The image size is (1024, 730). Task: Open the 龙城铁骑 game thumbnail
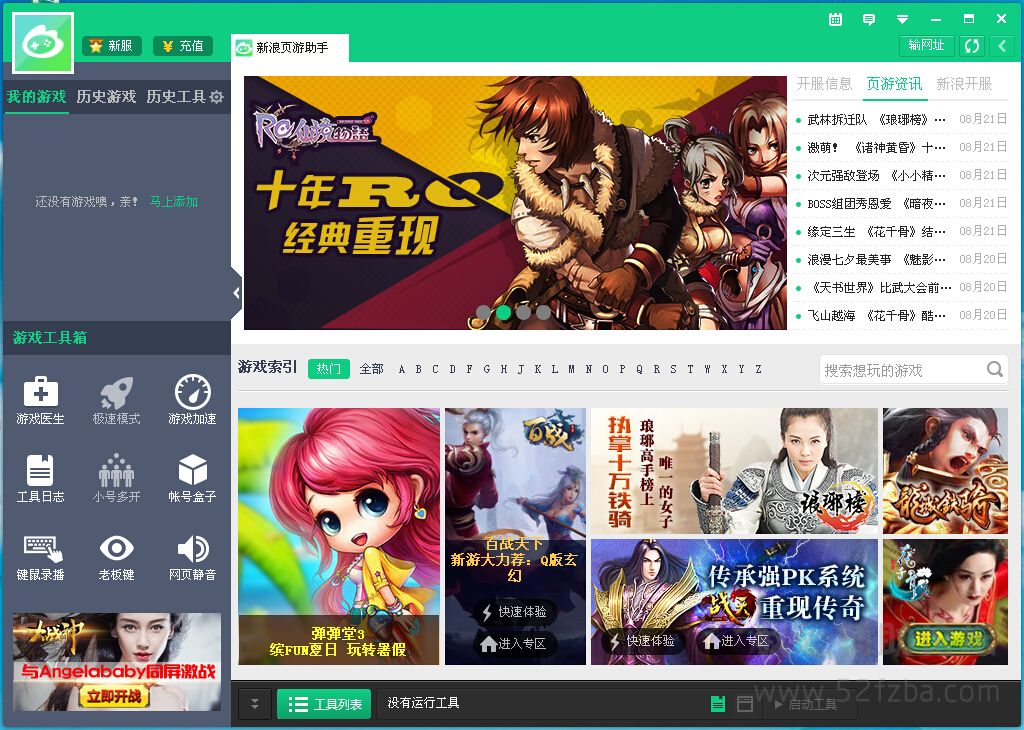[945, 471]
